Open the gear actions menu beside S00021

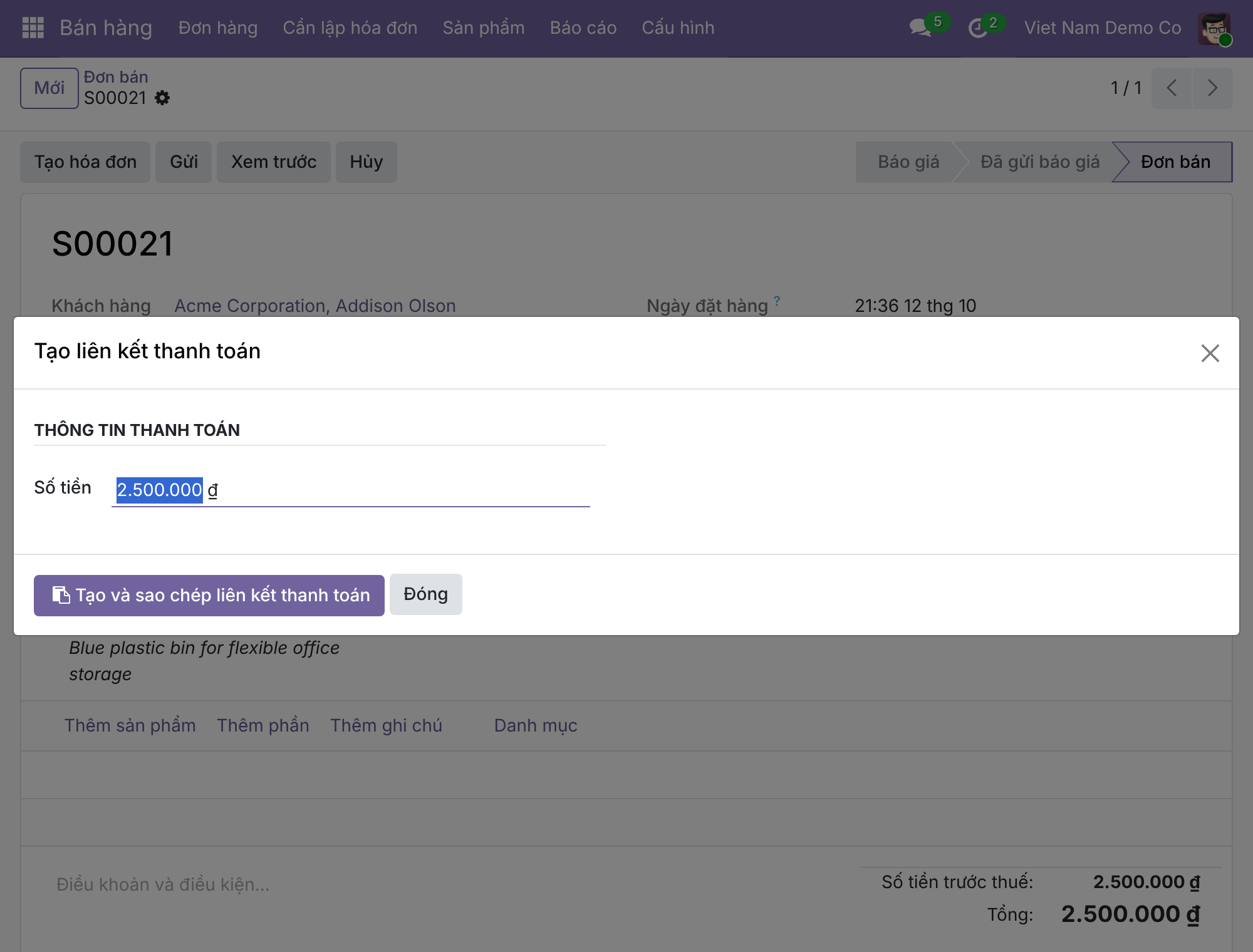pos(162,98)
